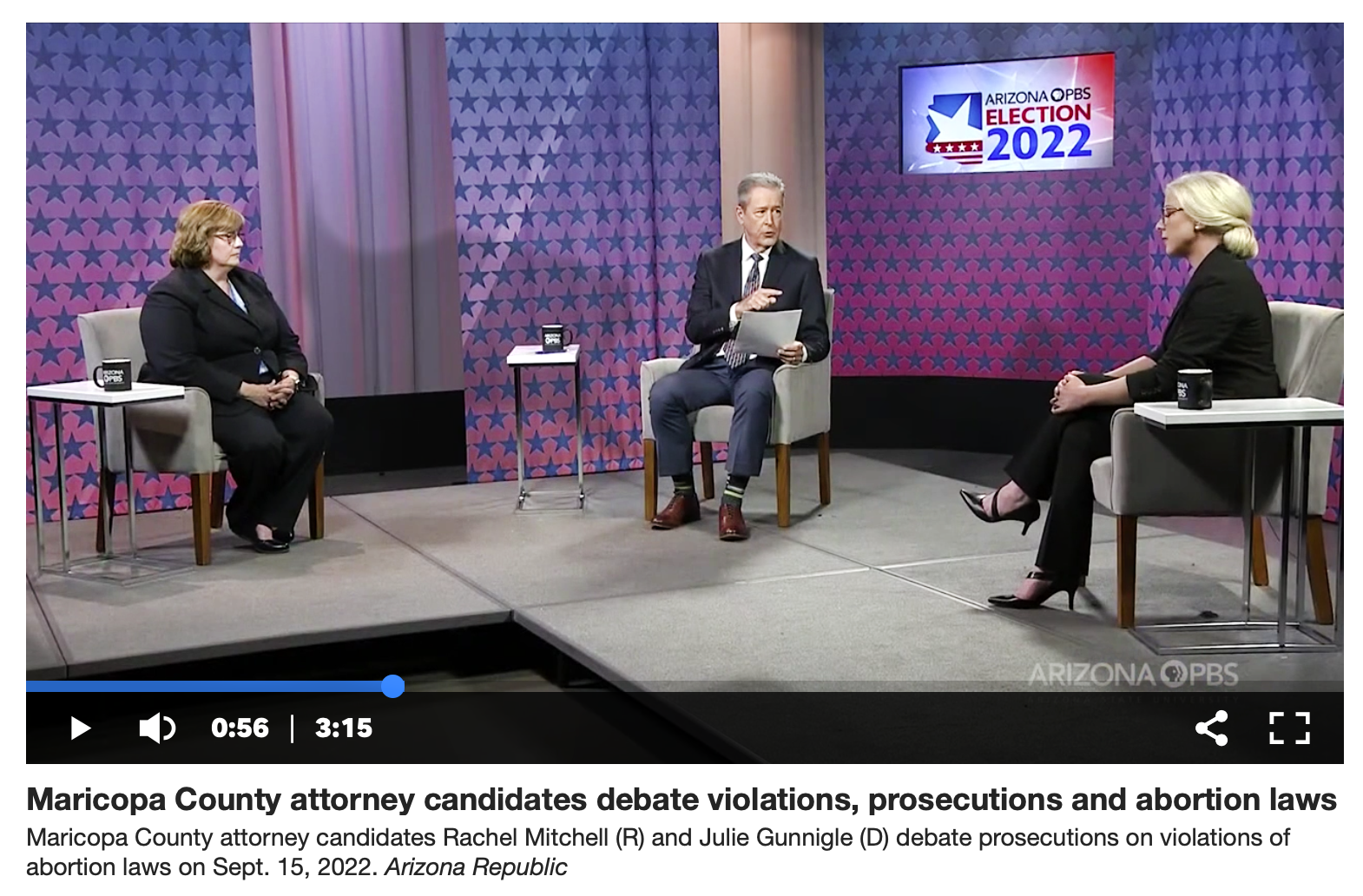
Task: Click the black mug on the center side table
Action: pyautogui.click(x=552, y=337)
